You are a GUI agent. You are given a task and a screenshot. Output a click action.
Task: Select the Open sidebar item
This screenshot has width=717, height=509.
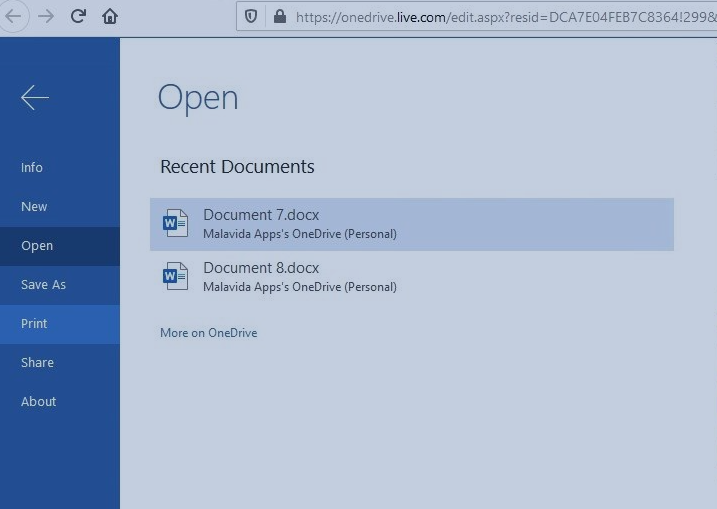pyautogui.click(x=60, y=246)
